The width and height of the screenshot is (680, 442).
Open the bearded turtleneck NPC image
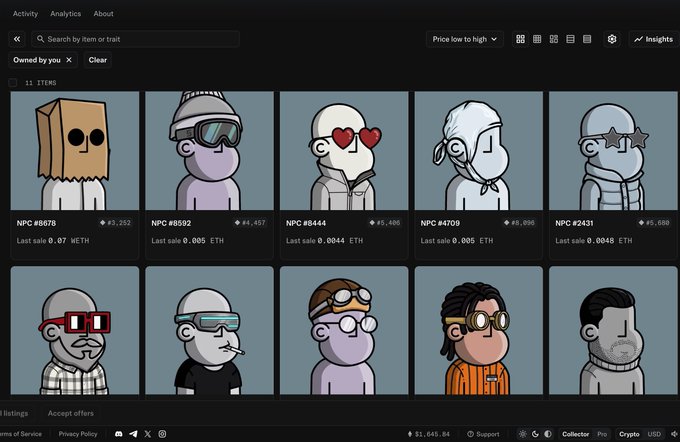coord(613,331)
